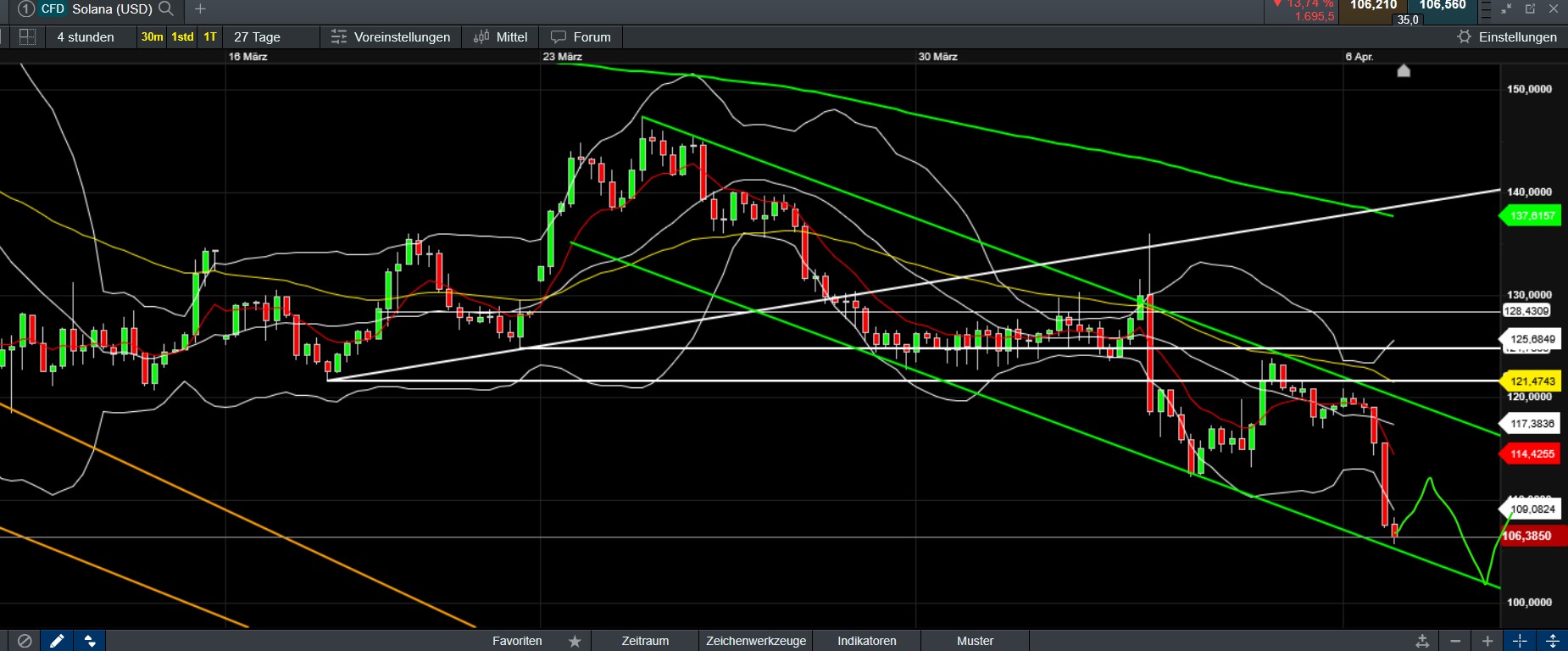Open the window options menu stripes
Image resolution: width=1568 pixels, height=651 pixels.
tap(1485, 8)
